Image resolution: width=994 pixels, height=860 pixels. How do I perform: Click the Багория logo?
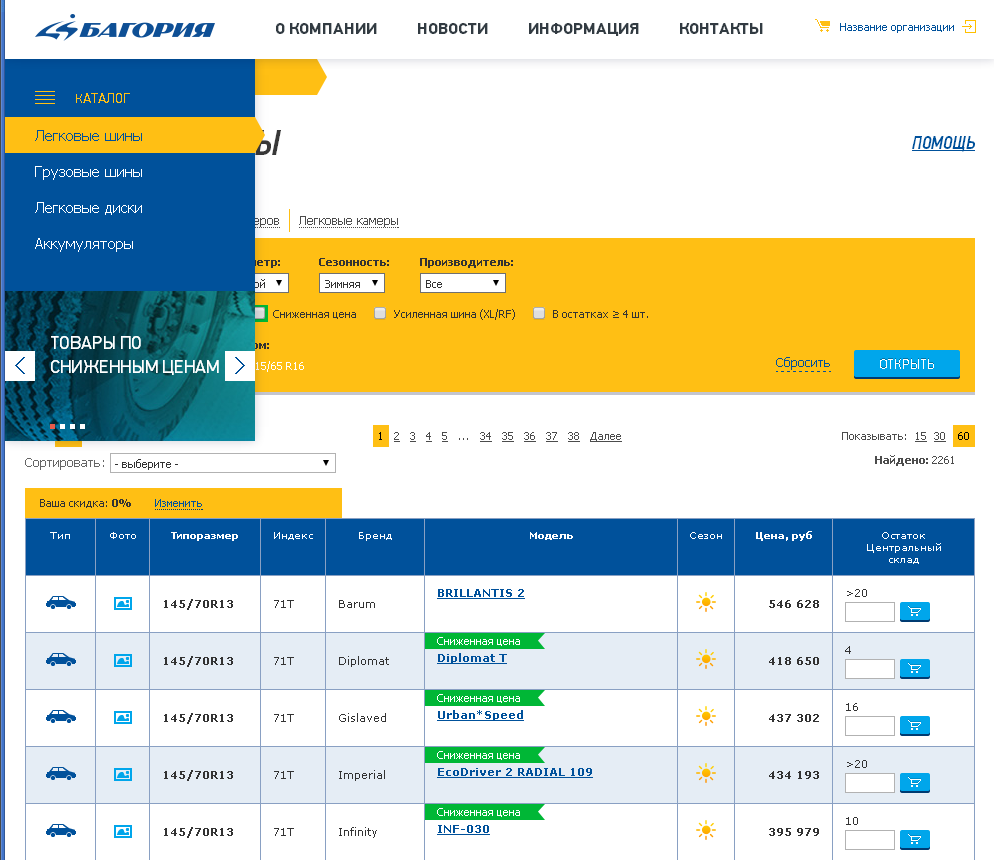125,28
